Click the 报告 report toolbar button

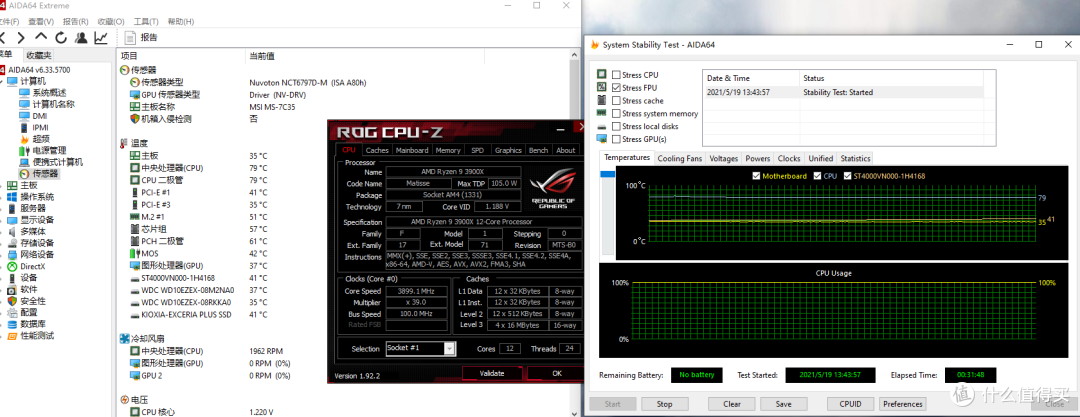coord(142,38)
